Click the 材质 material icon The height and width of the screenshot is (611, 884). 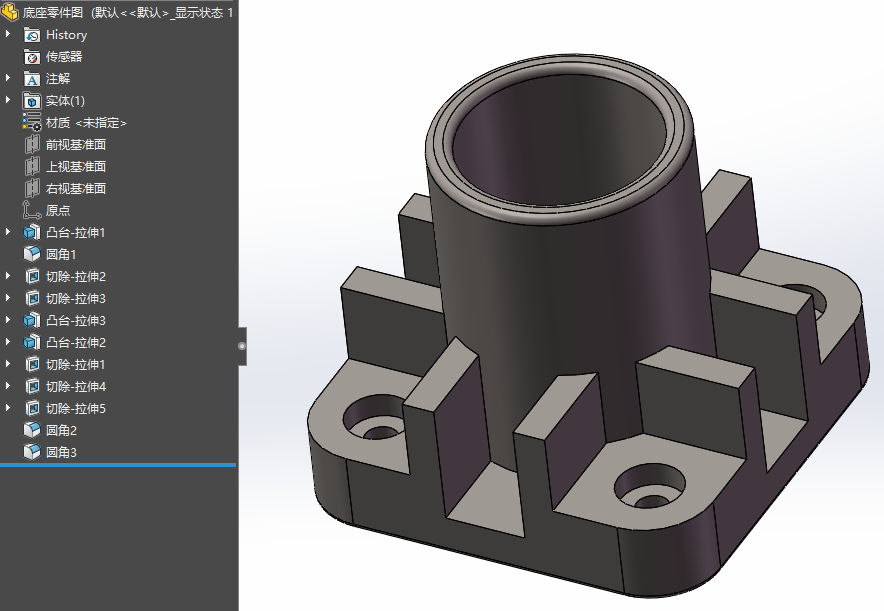(x=32, y=122)
